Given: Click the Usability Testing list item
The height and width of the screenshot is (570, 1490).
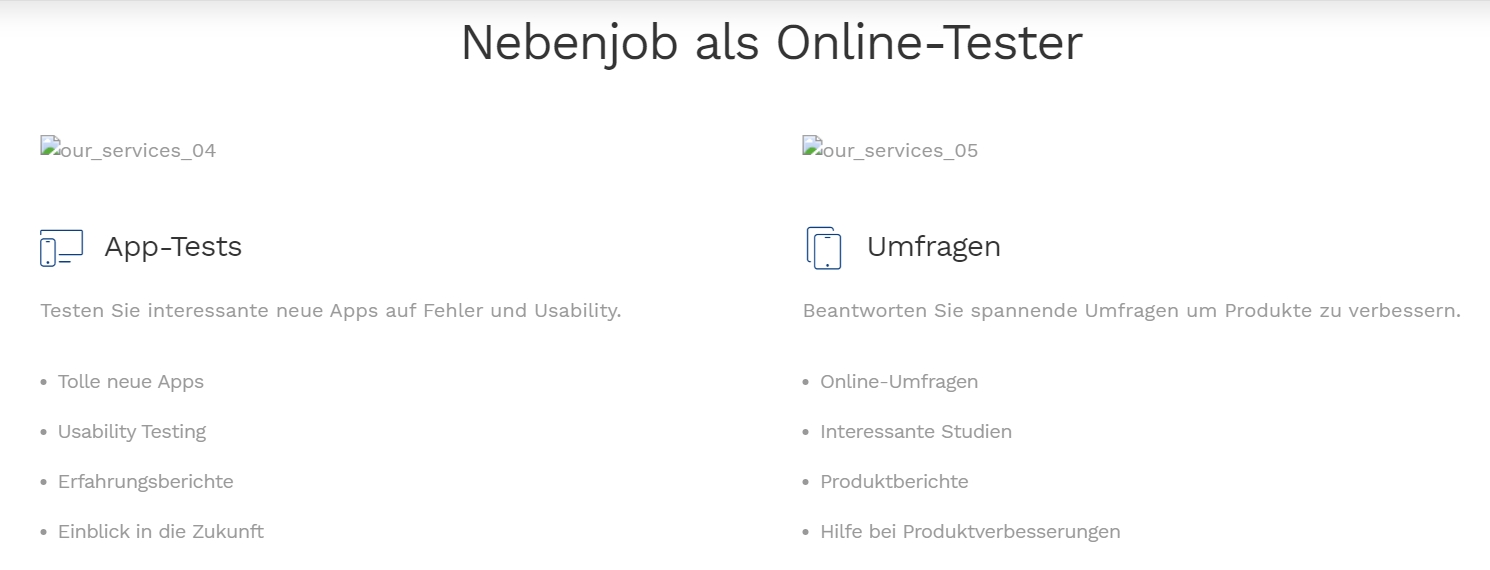Looking at the screenshot, I should pyautogui.click(x=132, y=432).
